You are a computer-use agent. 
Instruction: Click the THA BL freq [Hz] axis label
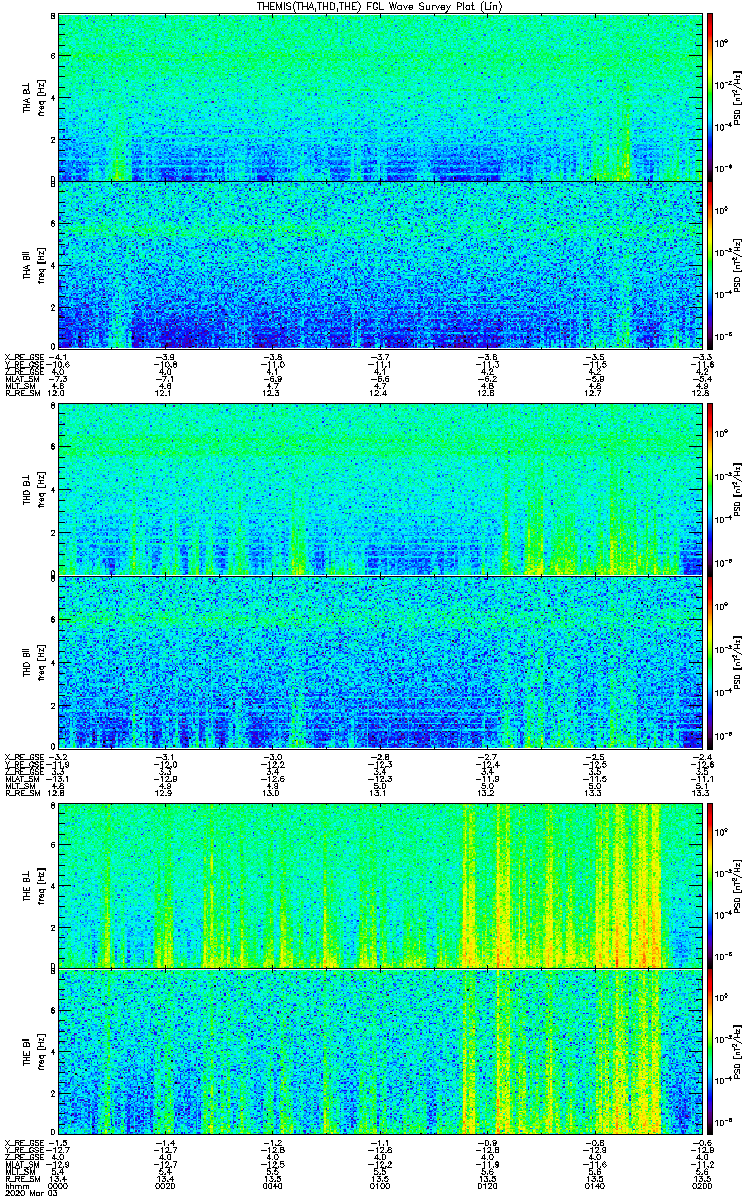38,97
